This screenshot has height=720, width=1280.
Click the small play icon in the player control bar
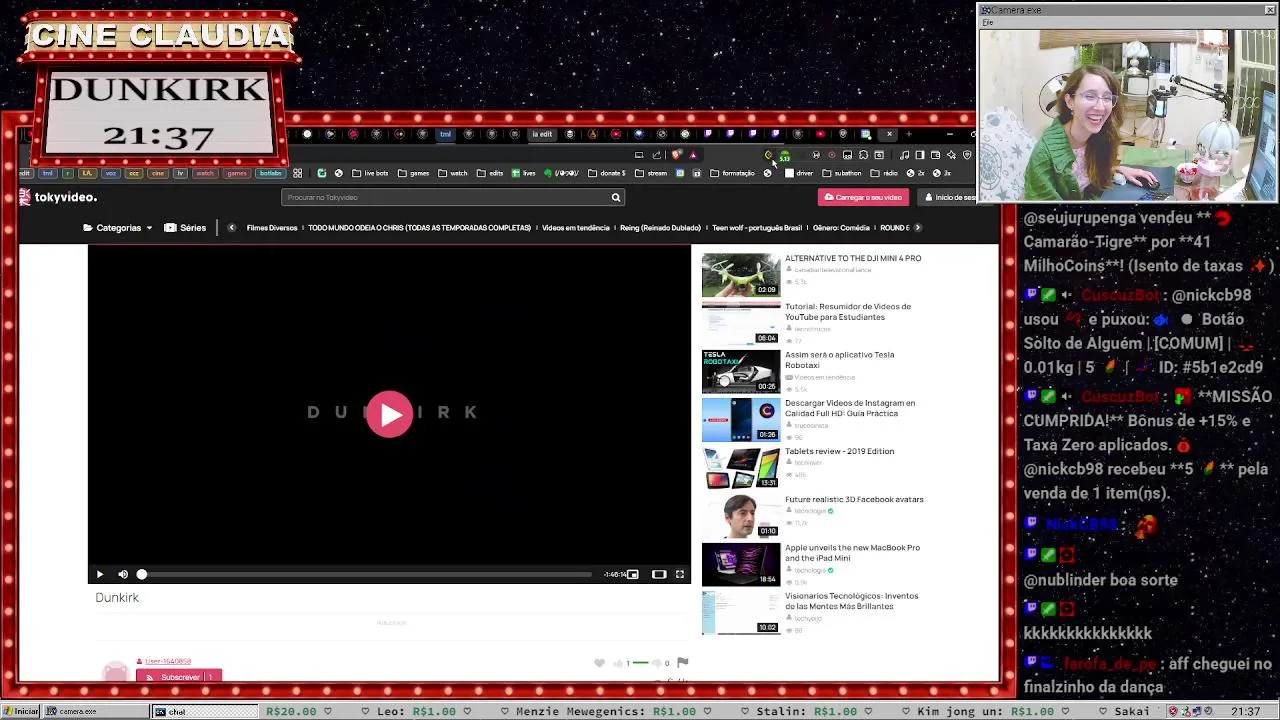100,574
